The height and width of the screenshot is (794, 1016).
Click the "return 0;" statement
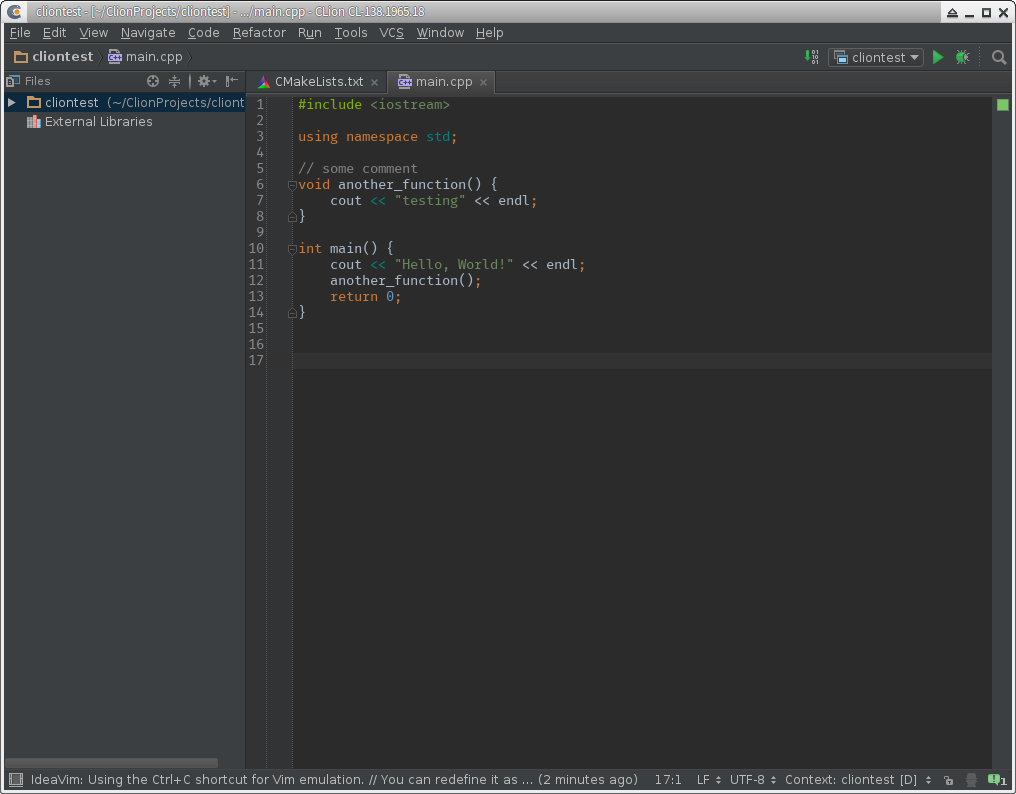pos(365,297)
